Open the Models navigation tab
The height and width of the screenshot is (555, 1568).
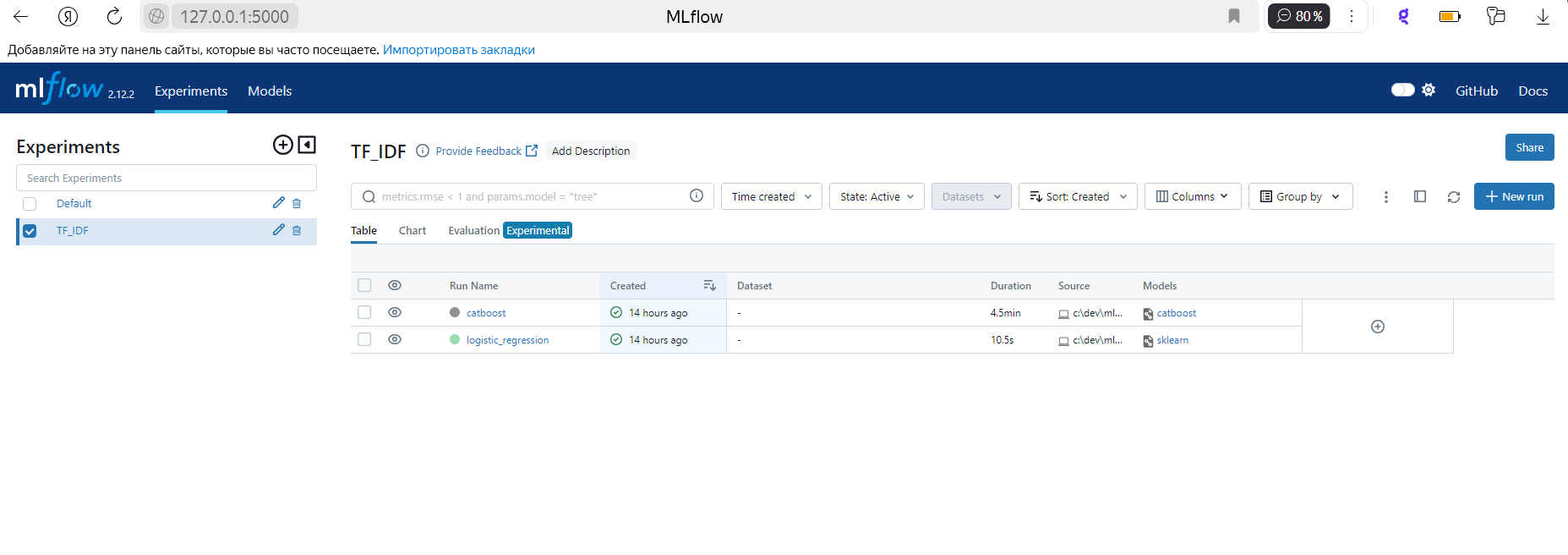pos(270,91)
